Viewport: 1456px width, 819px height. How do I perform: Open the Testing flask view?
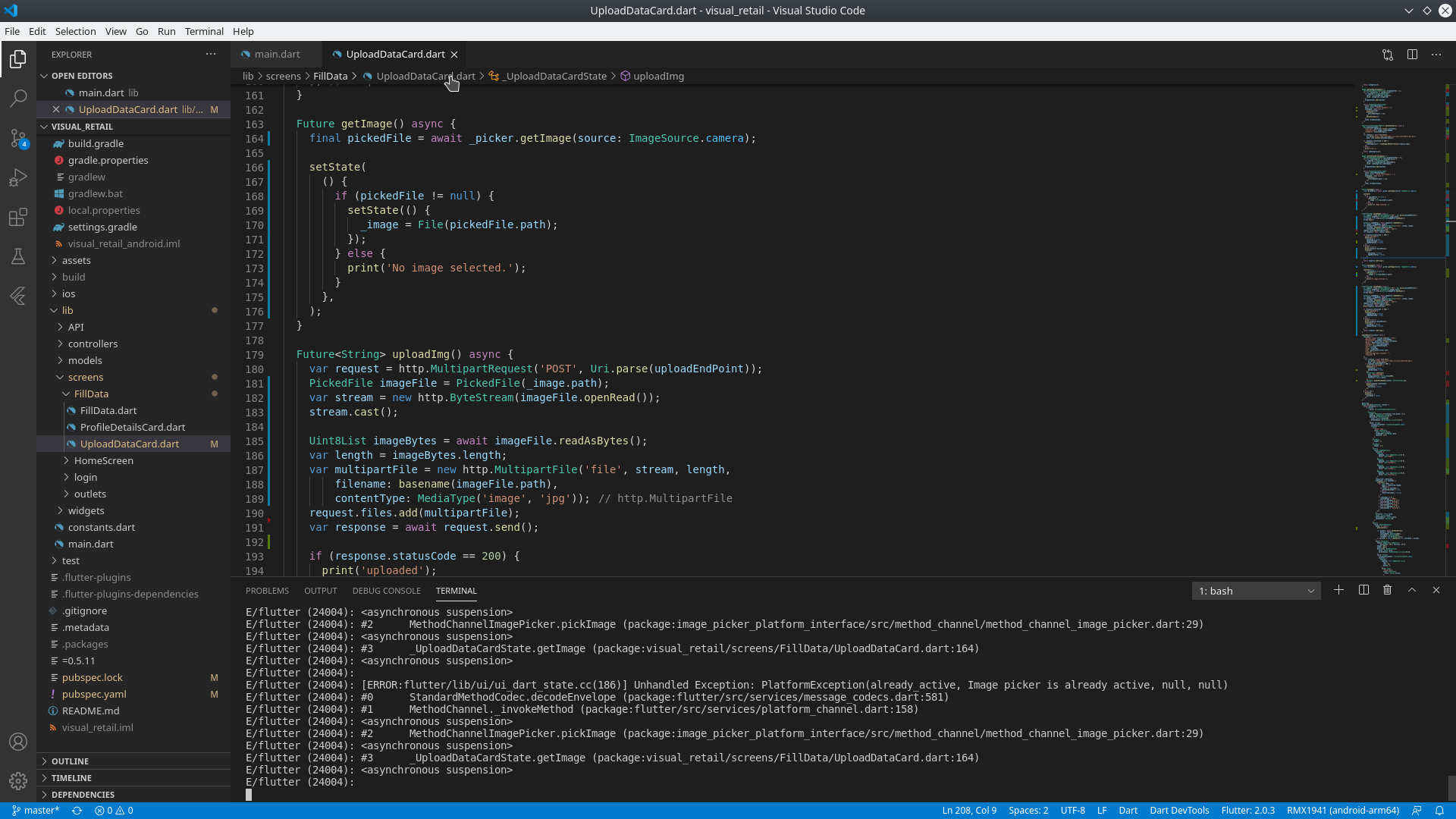pos(18,256)
